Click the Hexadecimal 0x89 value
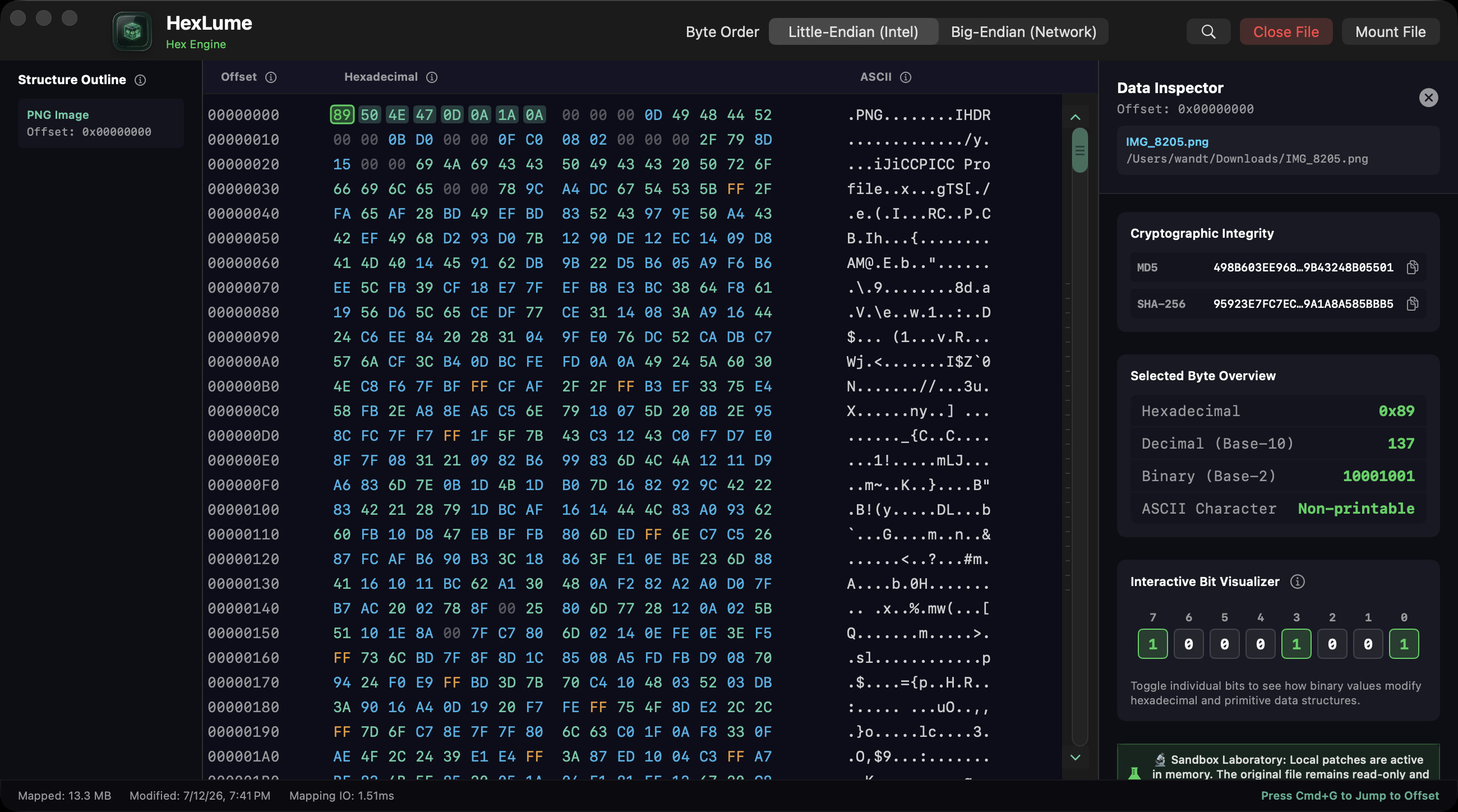The image size is (1458, 812). [x=1396, y=411]
